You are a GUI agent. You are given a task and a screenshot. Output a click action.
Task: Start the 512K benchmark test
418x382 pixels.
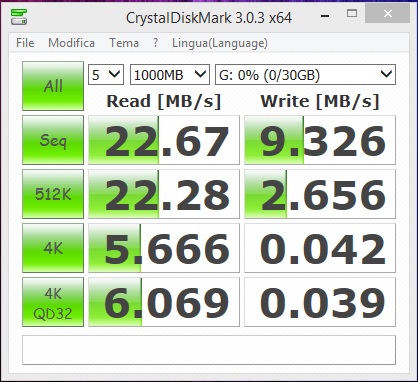[x=53, y=194]
